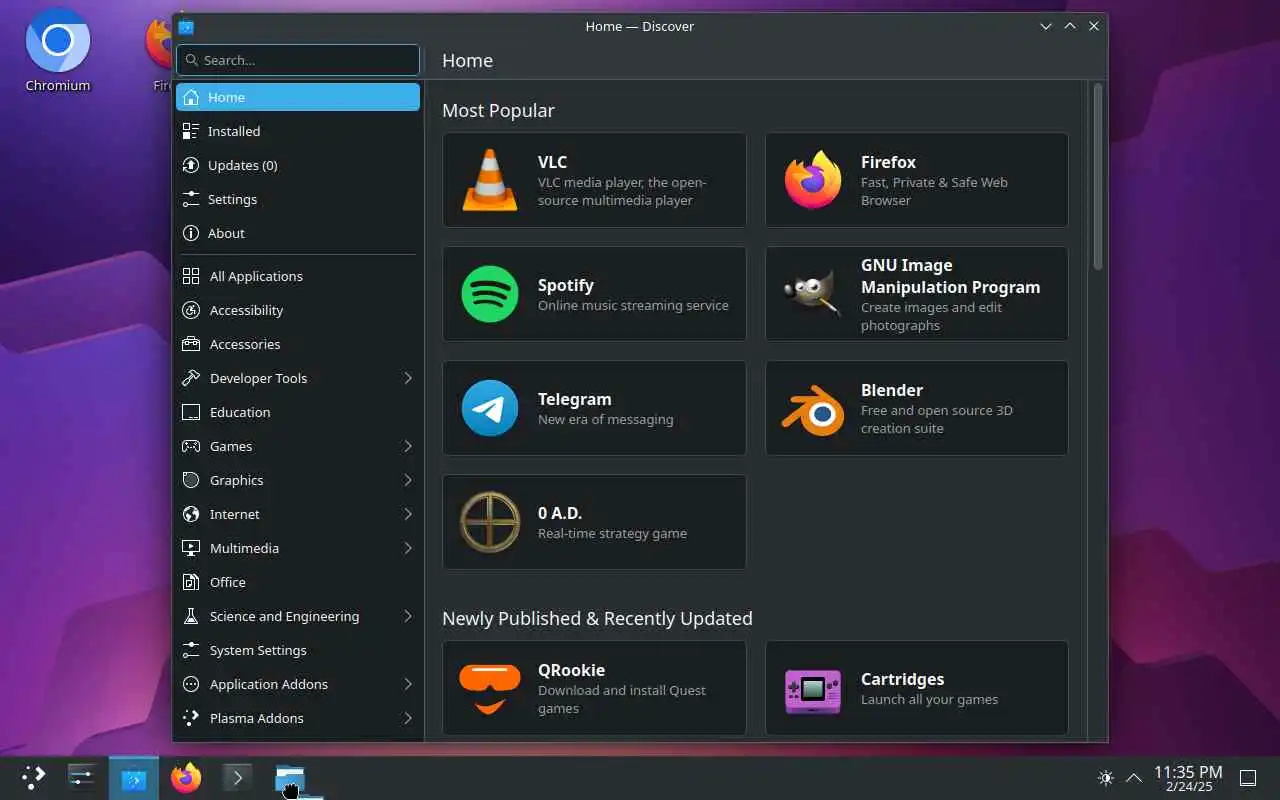The height and width of the screenshot is (800, 1280).
Task: Open the QRookie card text
Action: (622, 688)
